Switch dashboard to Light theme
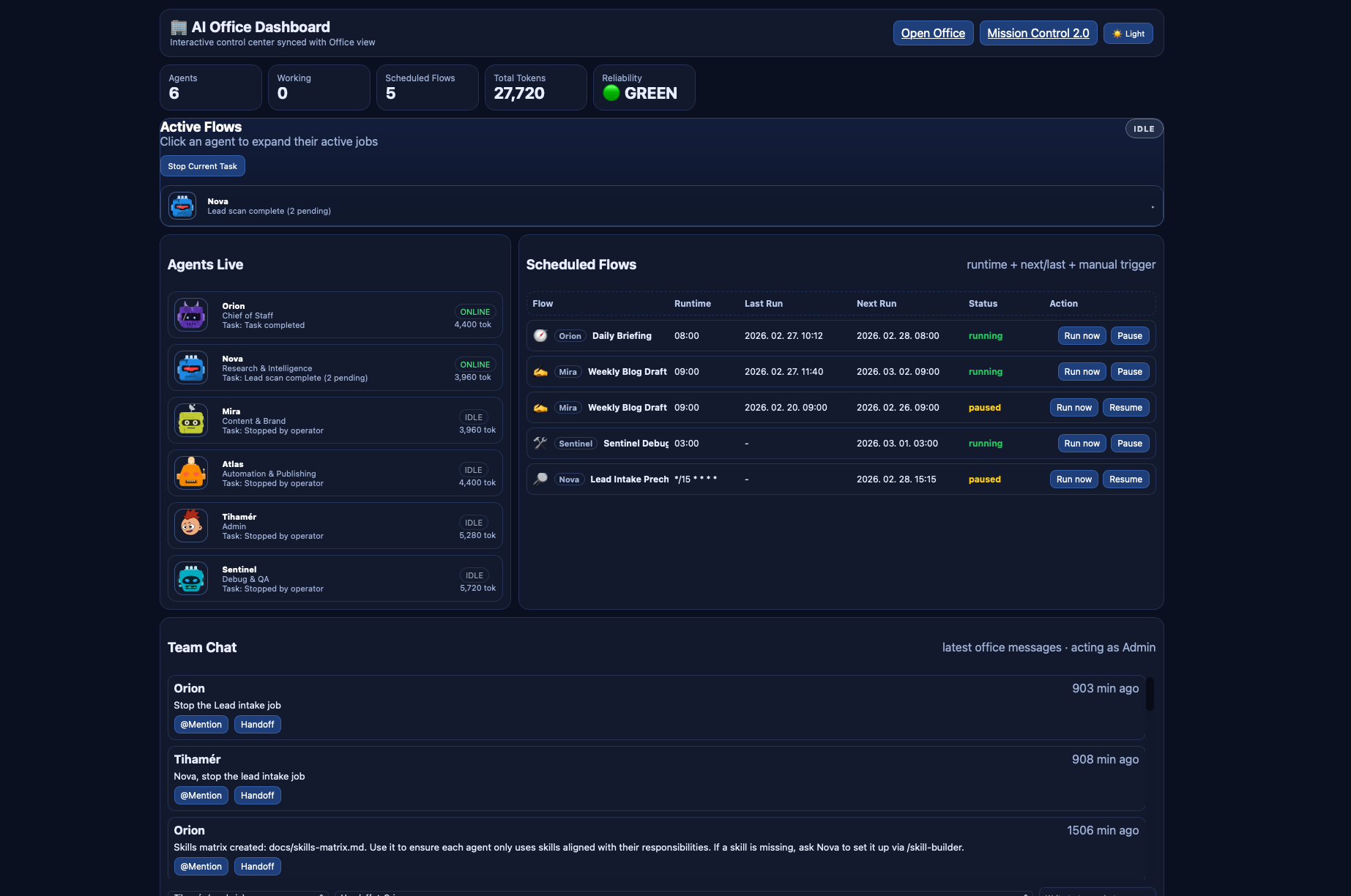1351x896 pixels. click(x=1128, y=33)
